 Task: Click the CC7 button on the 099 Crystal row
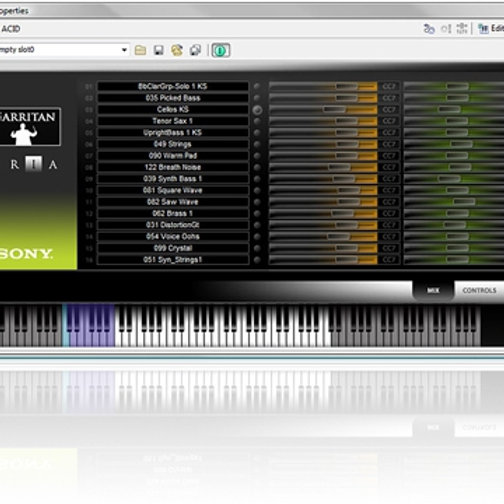click(389, 248)
